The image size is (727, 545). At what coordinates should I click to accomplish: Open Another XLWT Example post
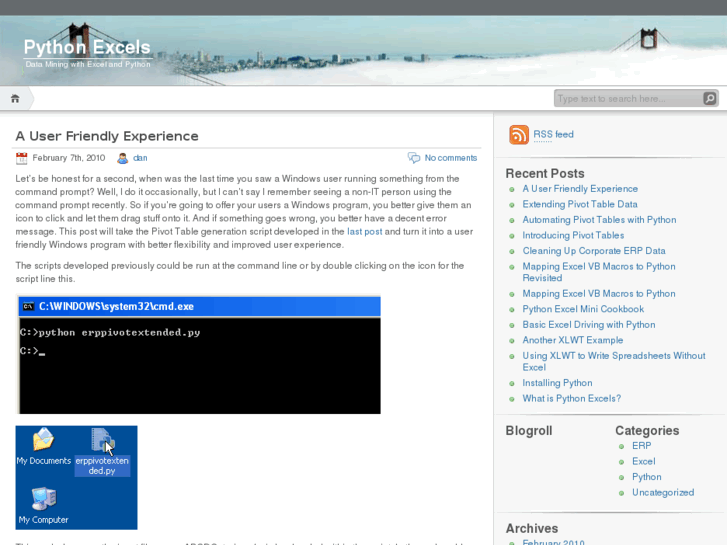[573, 340]
